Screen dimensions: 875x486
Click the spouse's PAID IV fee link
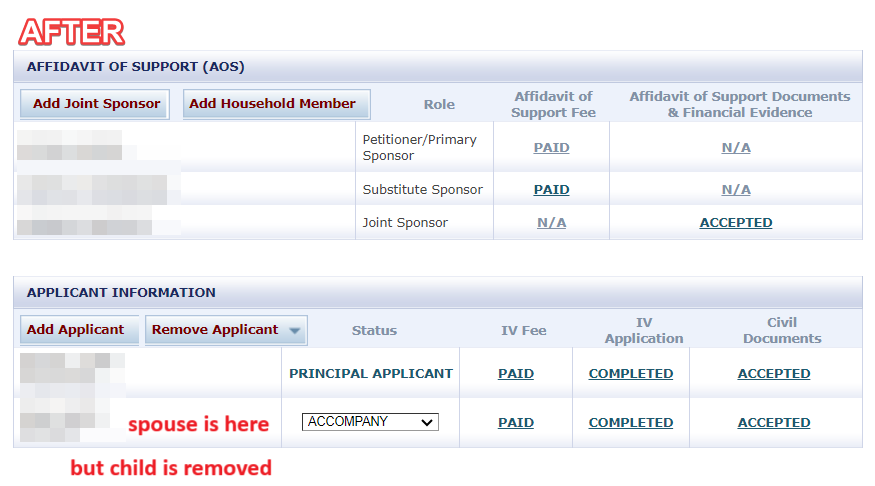pos(516,423)
